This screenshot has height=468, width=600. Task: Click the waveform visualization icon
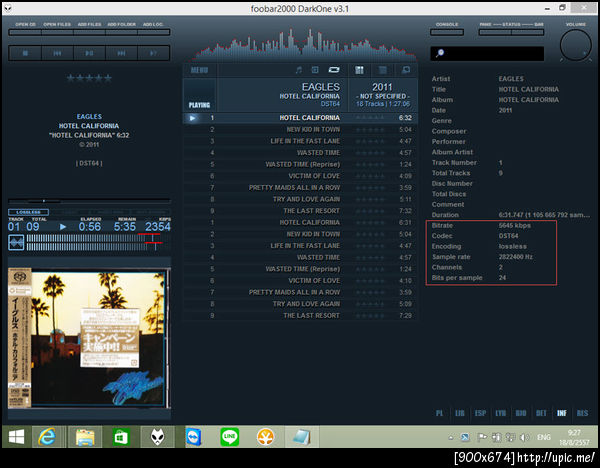(16, 243)
